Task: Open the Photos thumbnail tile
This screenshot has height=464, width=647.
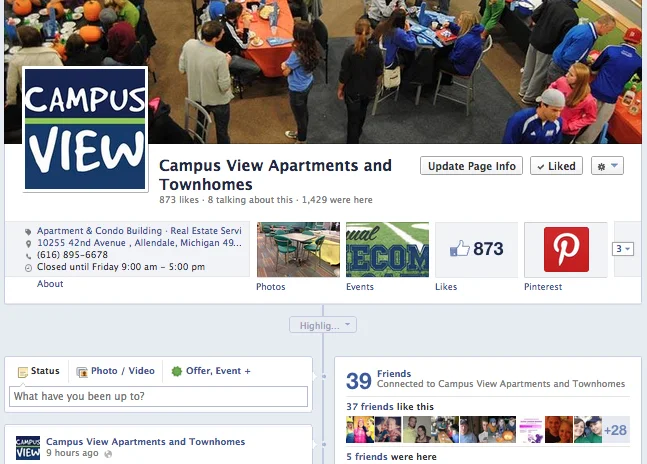Action: coord(298,250)
